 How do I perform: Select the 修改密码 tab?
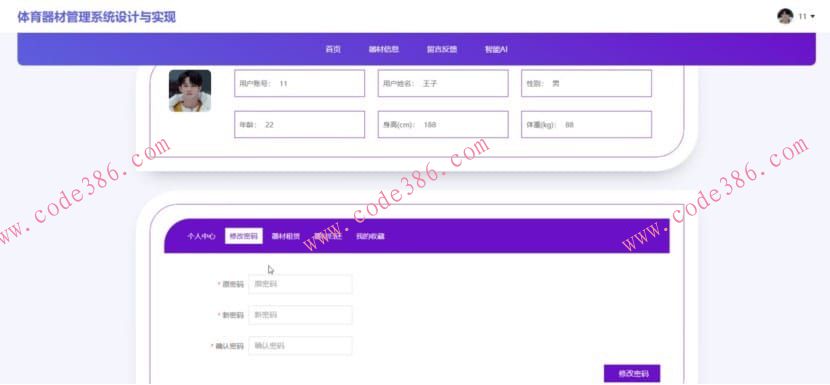(x=243, y=236)
